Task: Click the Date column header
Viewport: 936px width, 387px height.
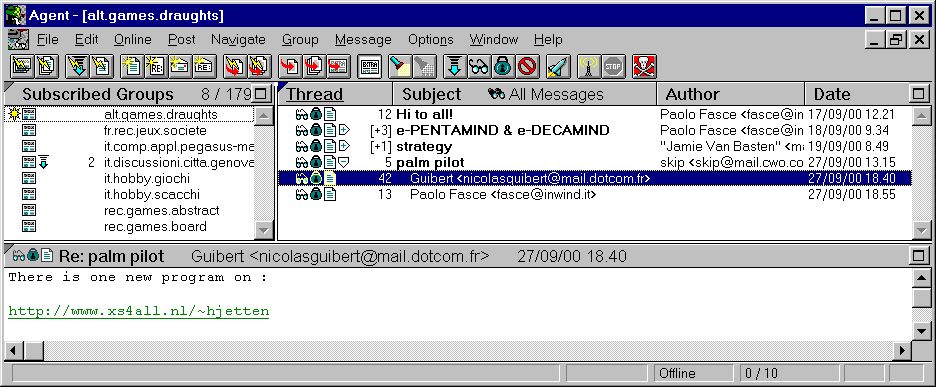Action: click(857, 94)
